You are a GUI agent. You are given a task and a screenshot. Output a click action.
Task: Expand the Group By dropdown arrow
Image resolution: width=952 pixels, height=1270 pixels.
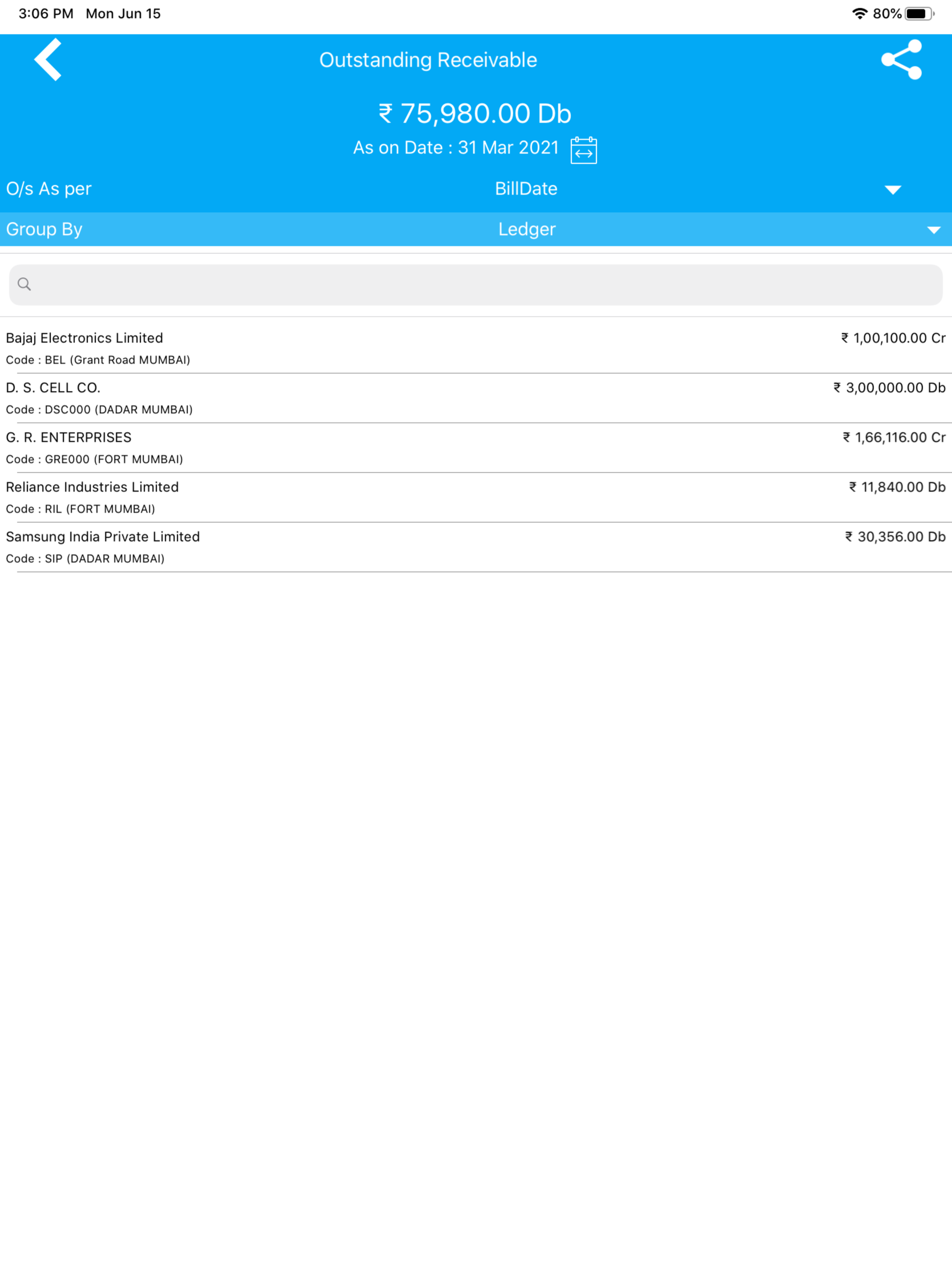[x=933, y=230]
